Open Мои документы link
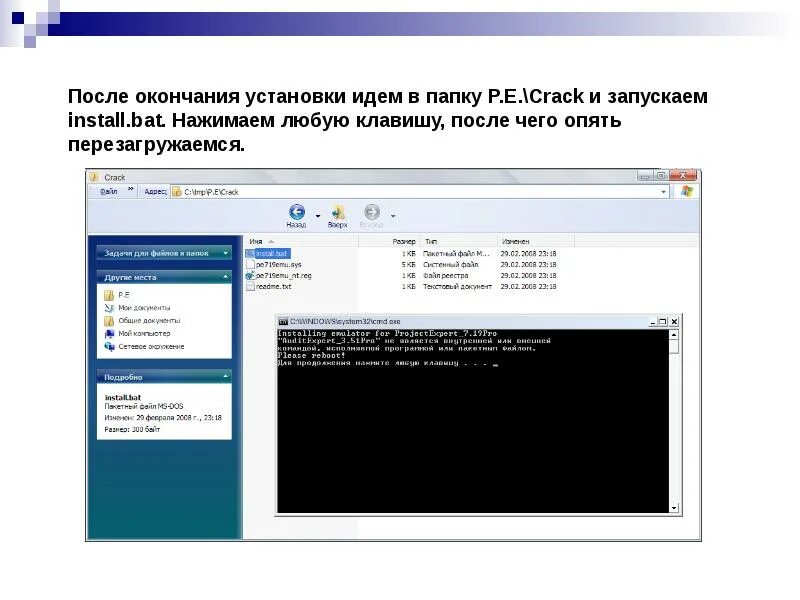800x600 pixels. (144, 308)
